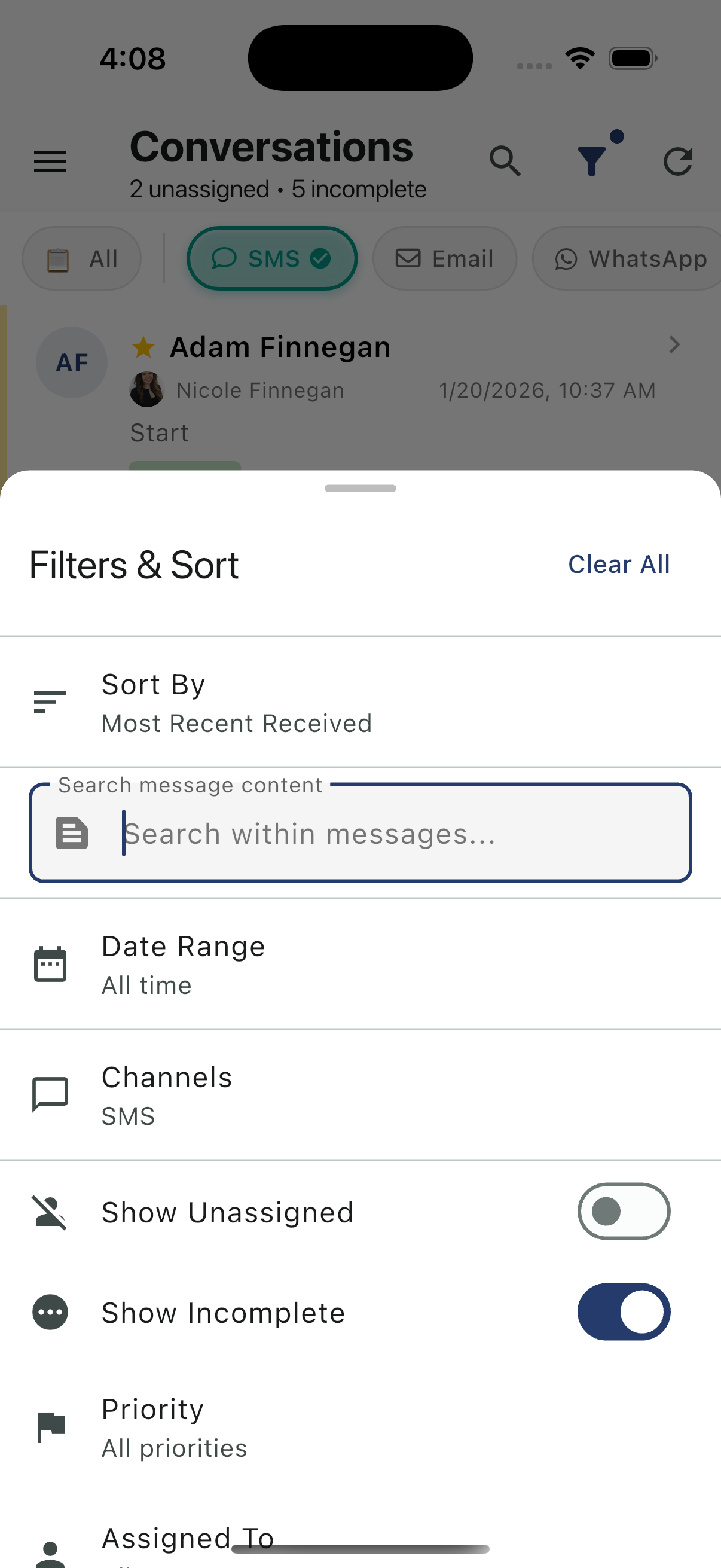This screenshot has width=721, height=1568.
Task: Deselect the SMS channel chip
Action: point(271,259)
